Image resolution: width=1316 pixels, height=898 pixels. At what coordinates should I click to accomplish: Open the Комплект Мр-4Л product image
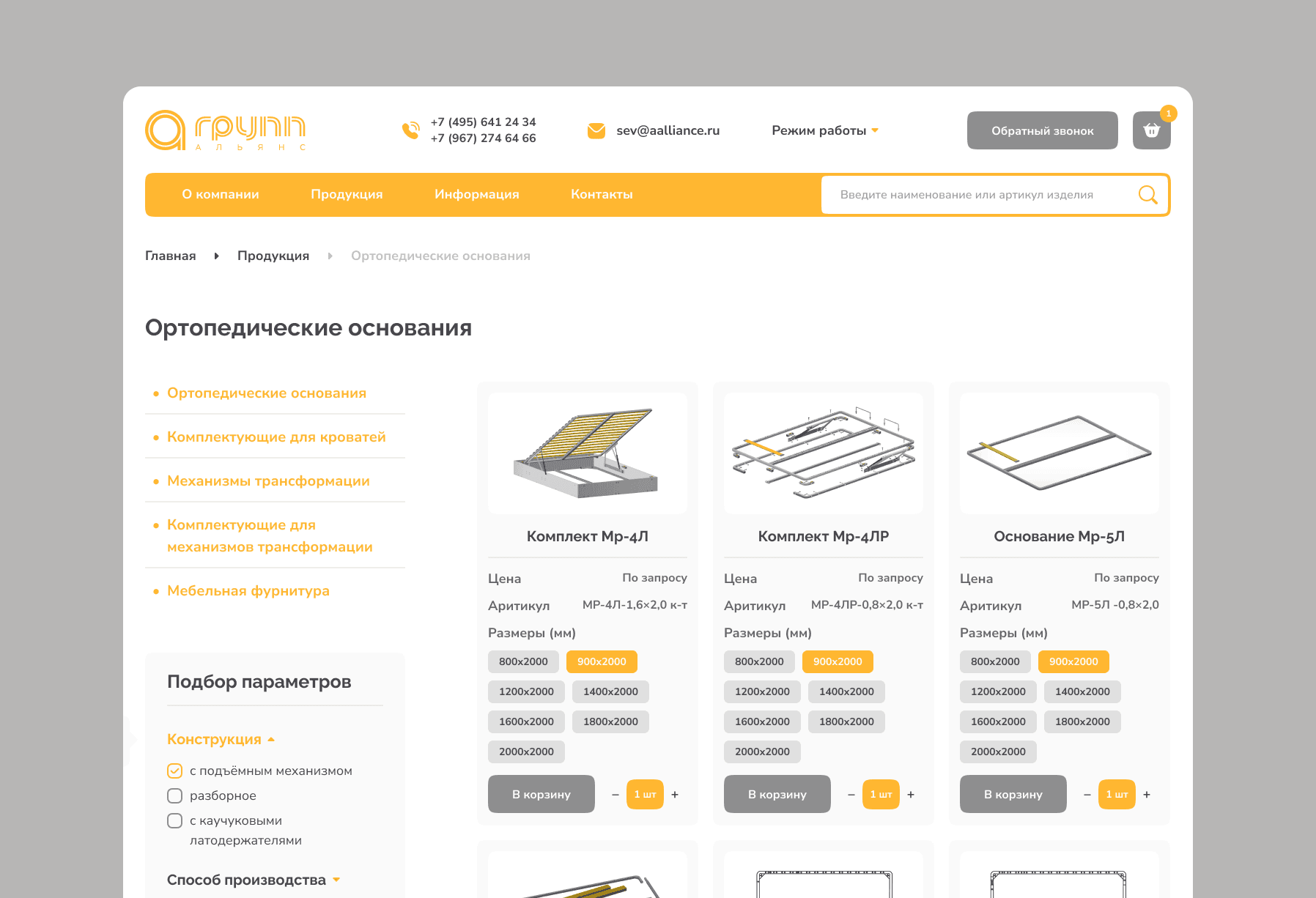tap(588, 453)
